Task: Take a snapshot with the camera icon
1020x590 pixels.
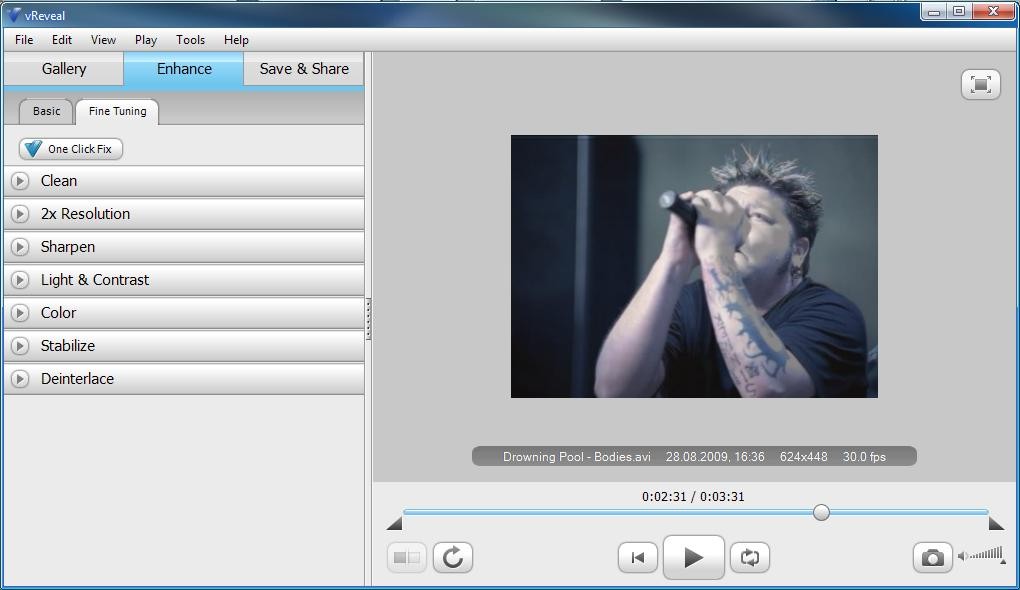Action: tap(932, 557)
